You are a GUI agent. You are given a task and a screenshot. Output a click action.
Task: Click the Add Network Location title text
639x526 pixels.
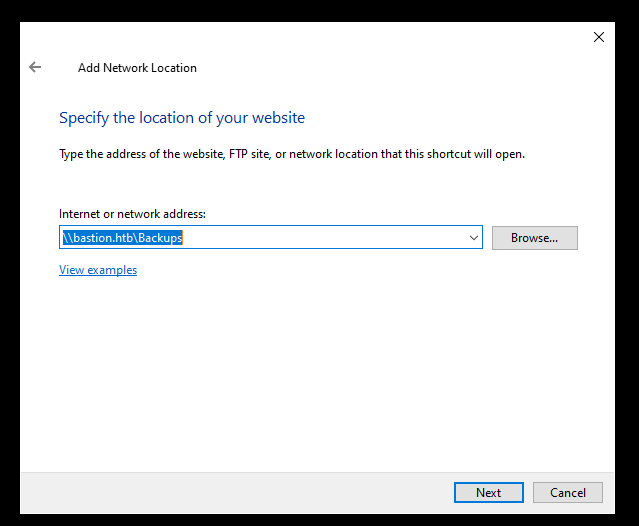point(137,68)
